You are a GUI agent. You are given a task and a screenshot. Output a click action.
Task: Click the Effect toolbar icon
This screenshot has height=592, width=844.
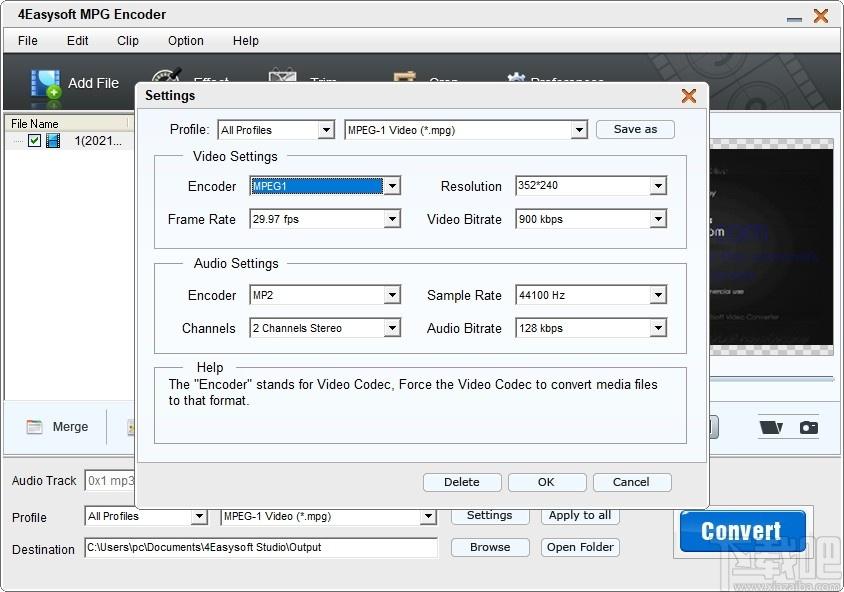click(166, 75)
